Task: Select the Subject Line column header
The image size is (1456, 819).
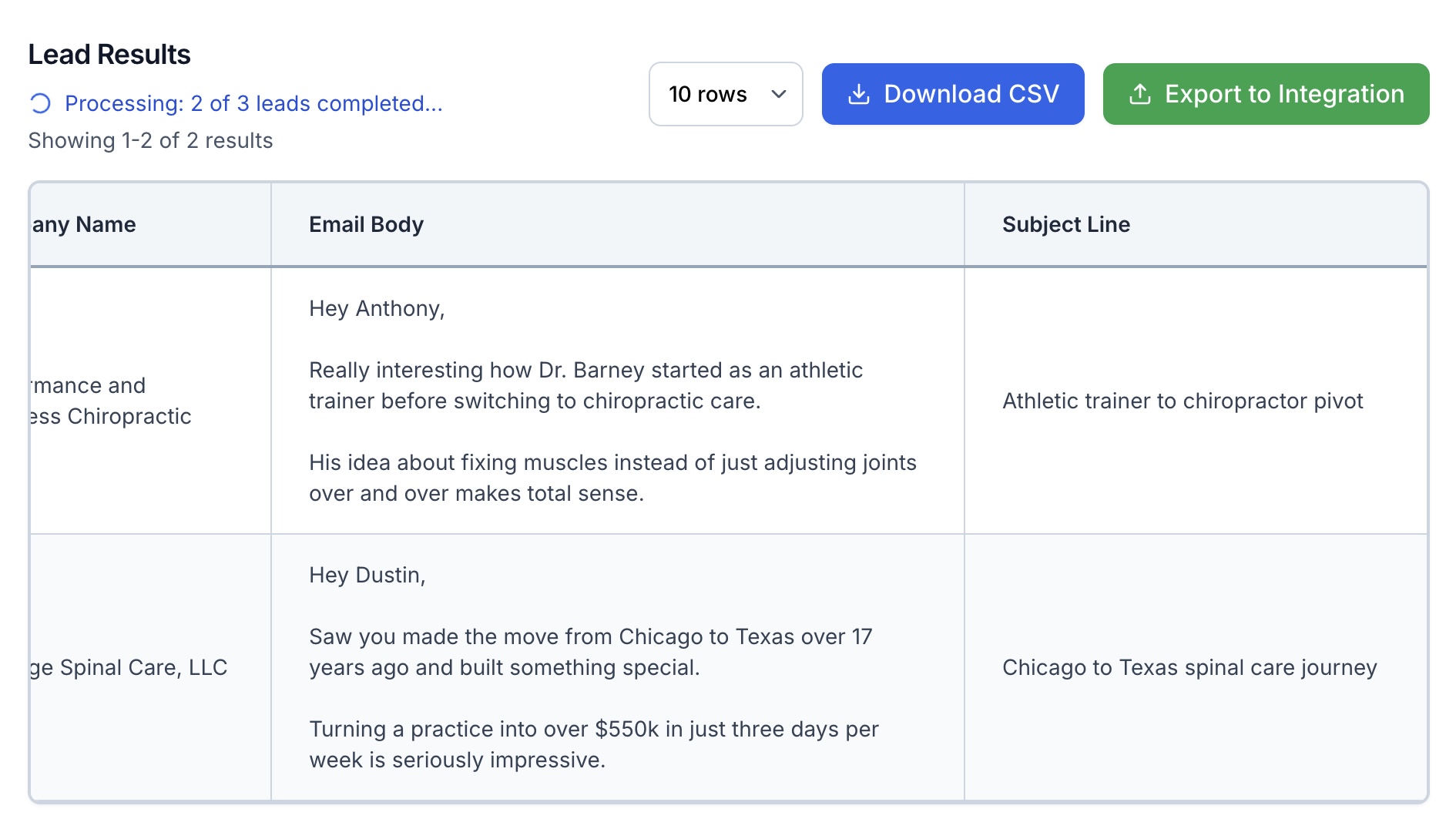Action: click(1065, 224)
